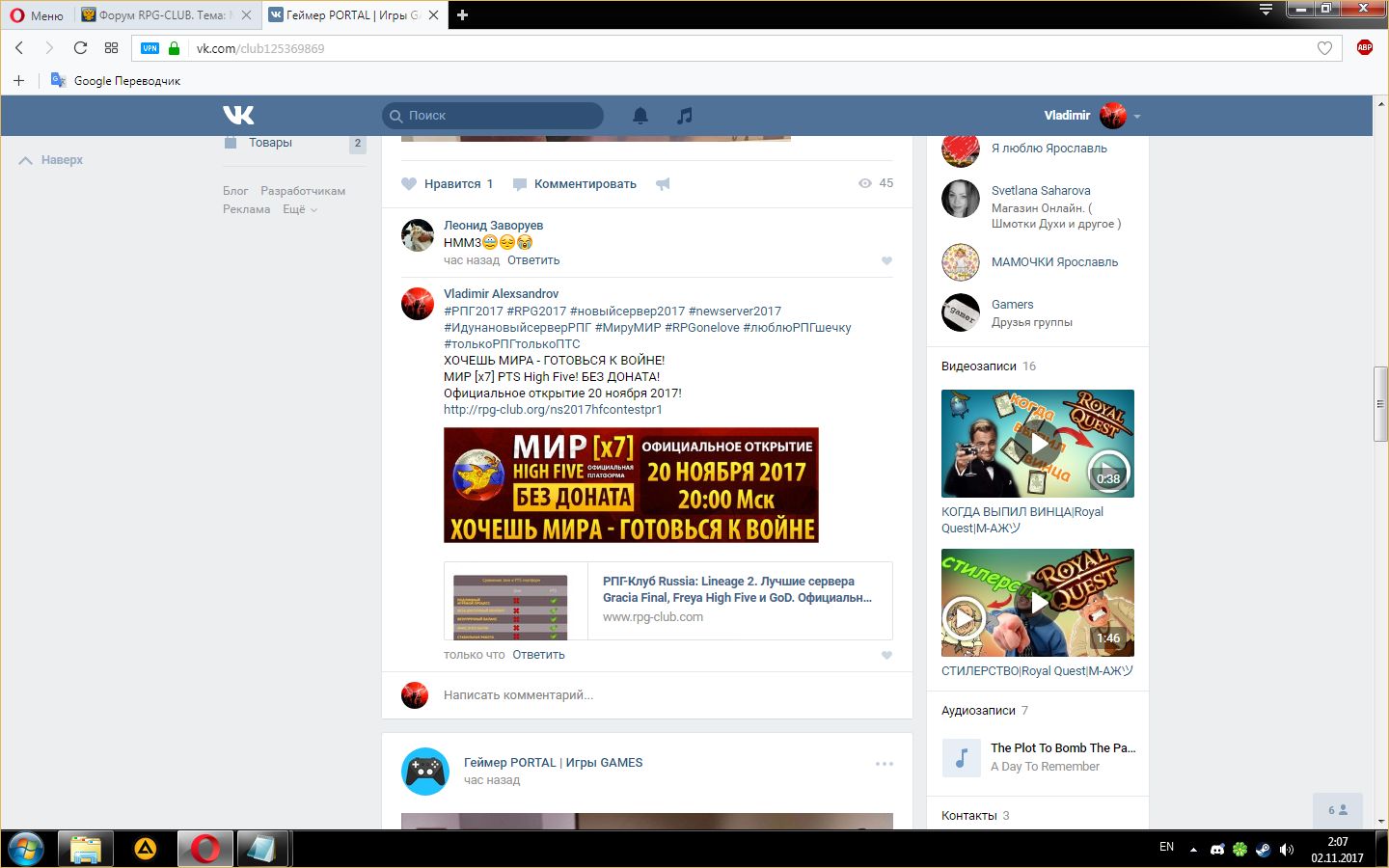Open the Adblock Plus extension
Screen dimensions: 1389x868
[1364, 47]
